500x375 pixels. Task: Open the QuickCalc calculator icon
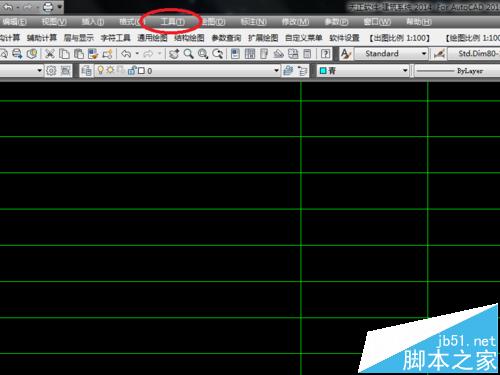click(x=307, y=54)
